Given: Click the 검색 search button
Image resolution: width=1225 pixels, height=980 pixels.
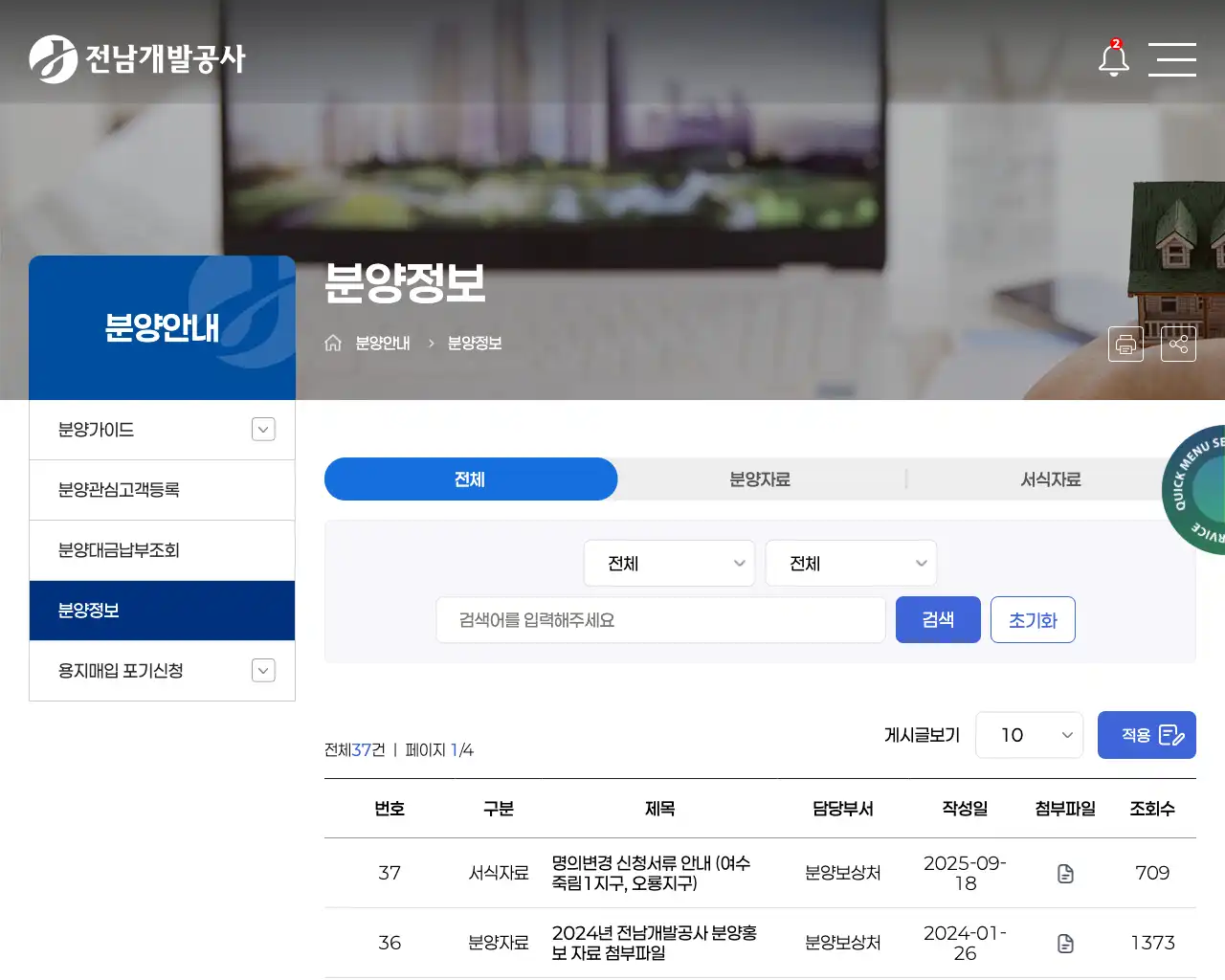Looking at the screenshot, I should (x=938, y=619).
